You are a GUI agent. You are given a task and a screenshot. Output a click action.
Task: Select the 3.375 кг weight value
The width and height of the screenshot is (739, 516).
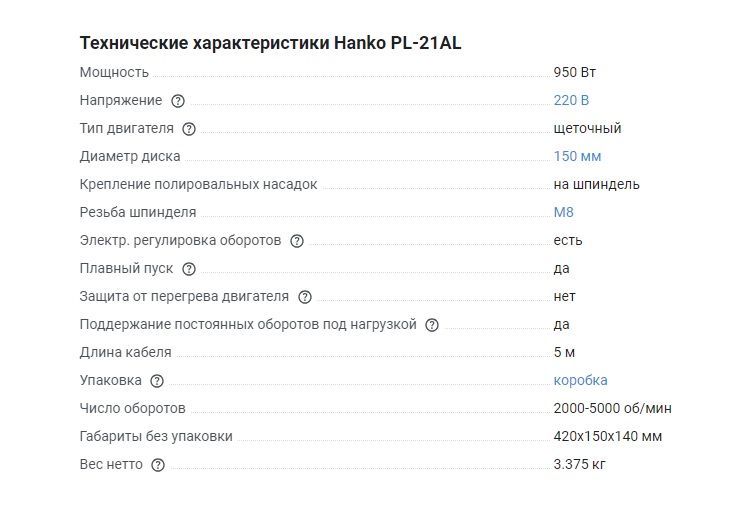(579, 464)
